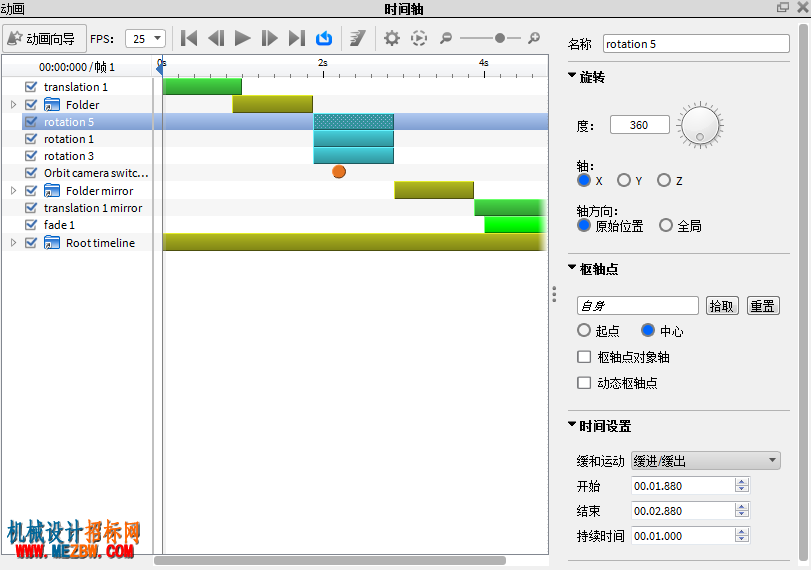Viewport: 811px width, 570px height.
Task: Zoom in the timeline magnifier
Action: tap(534, 38)
